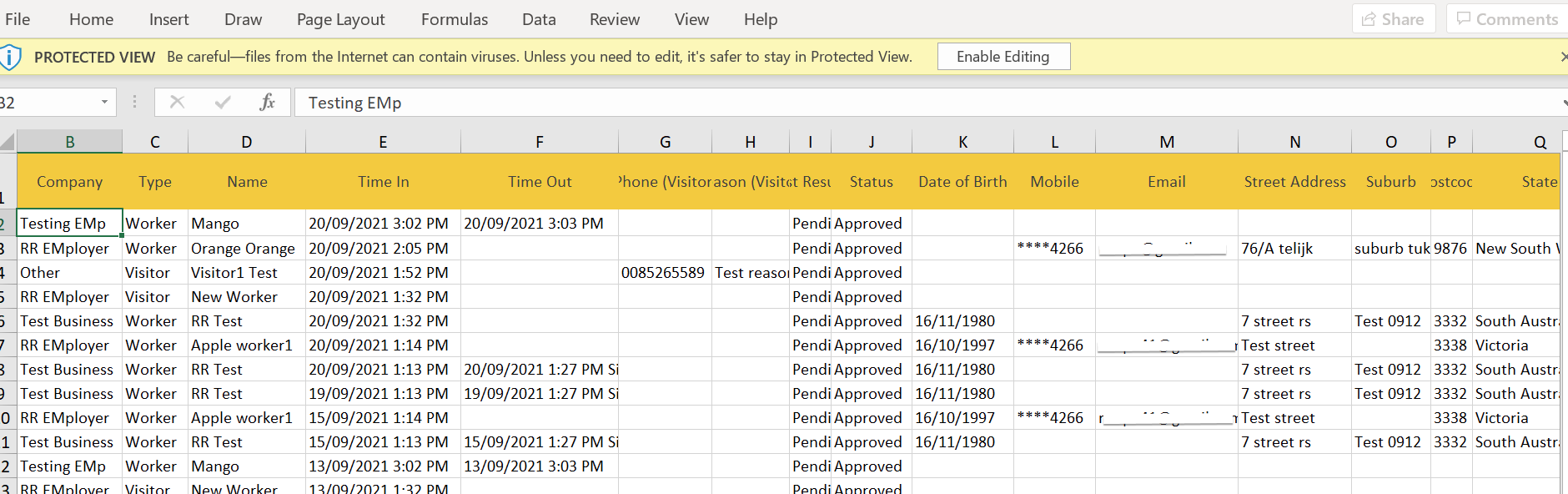Open the Page Layout tab
This screenshot has width=1568, height=494.
[x=341, y=19]
